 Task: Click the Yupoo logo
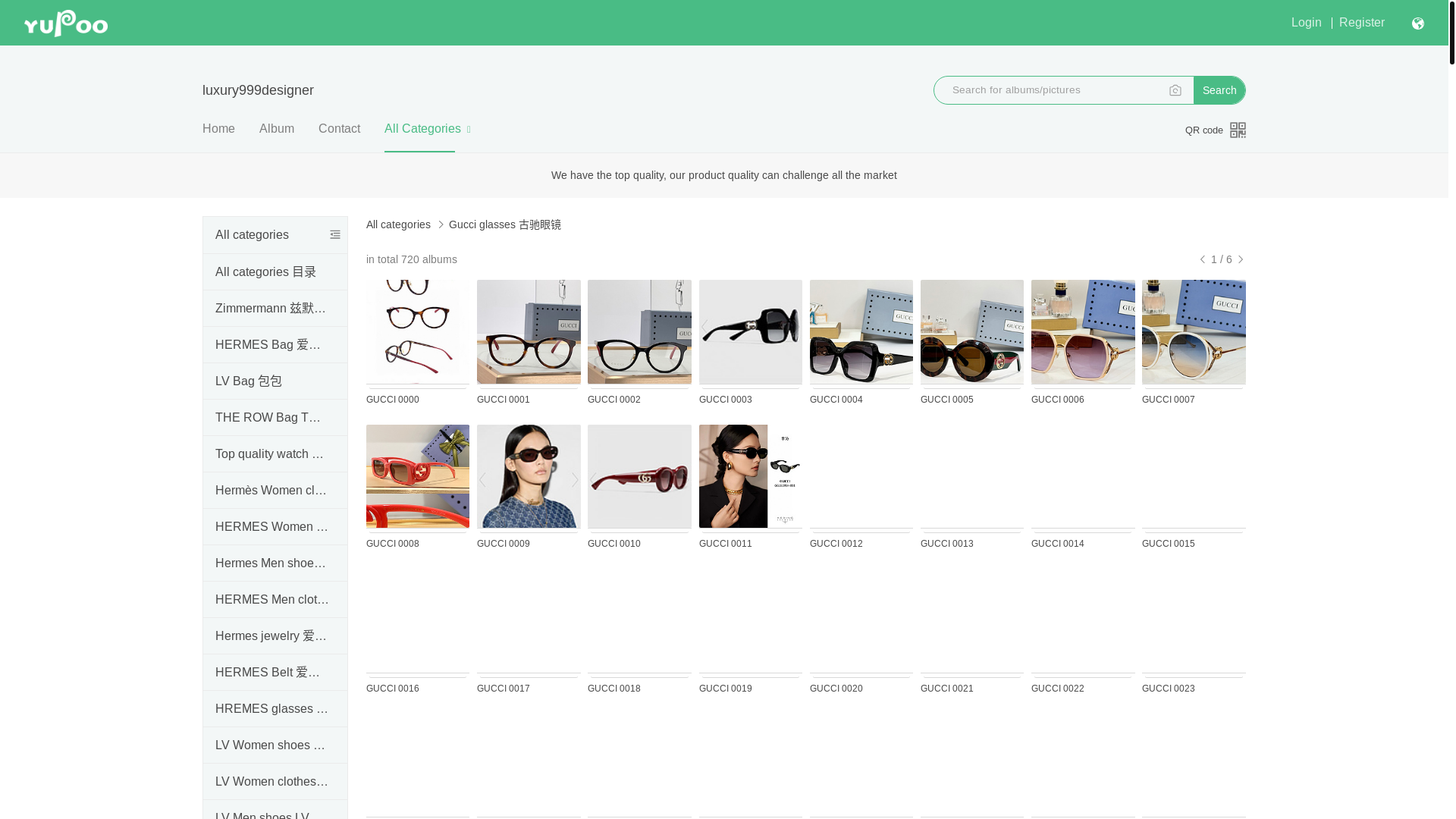(66, 23)
